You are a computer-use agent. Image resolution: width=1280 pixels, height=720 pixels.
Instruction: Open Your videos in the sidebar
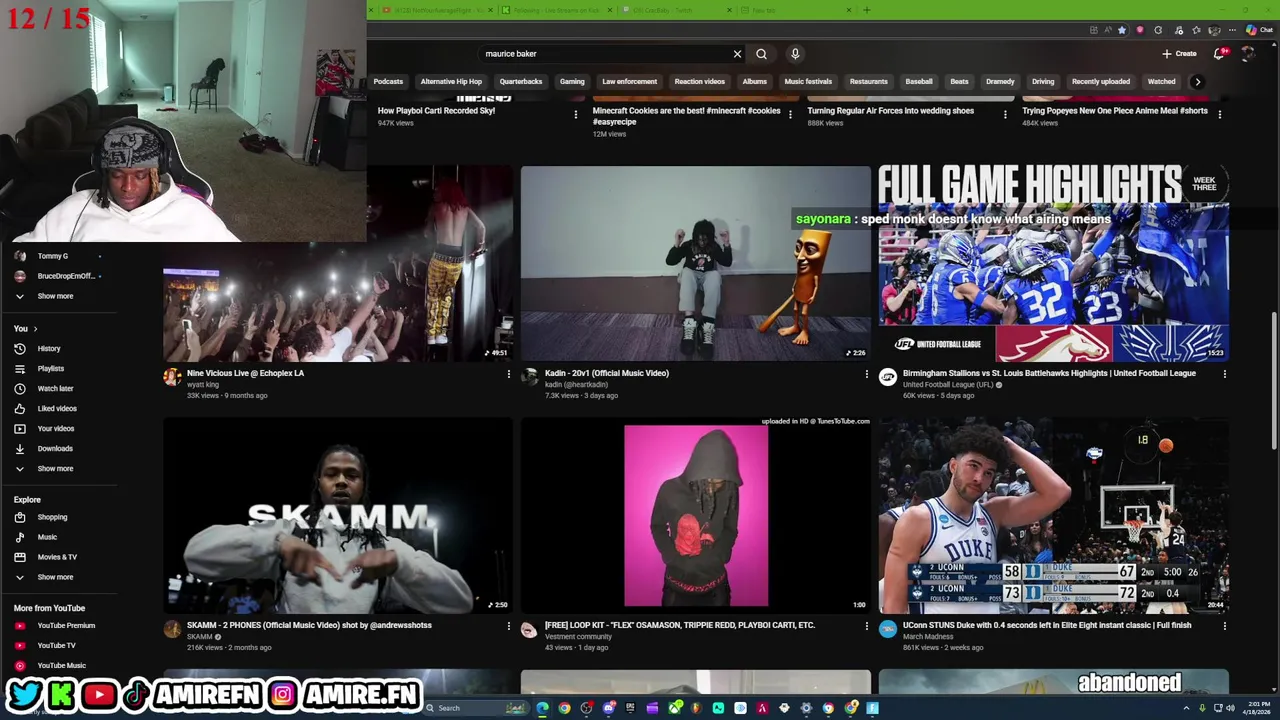pyautogui.click(x=55, y=429)
